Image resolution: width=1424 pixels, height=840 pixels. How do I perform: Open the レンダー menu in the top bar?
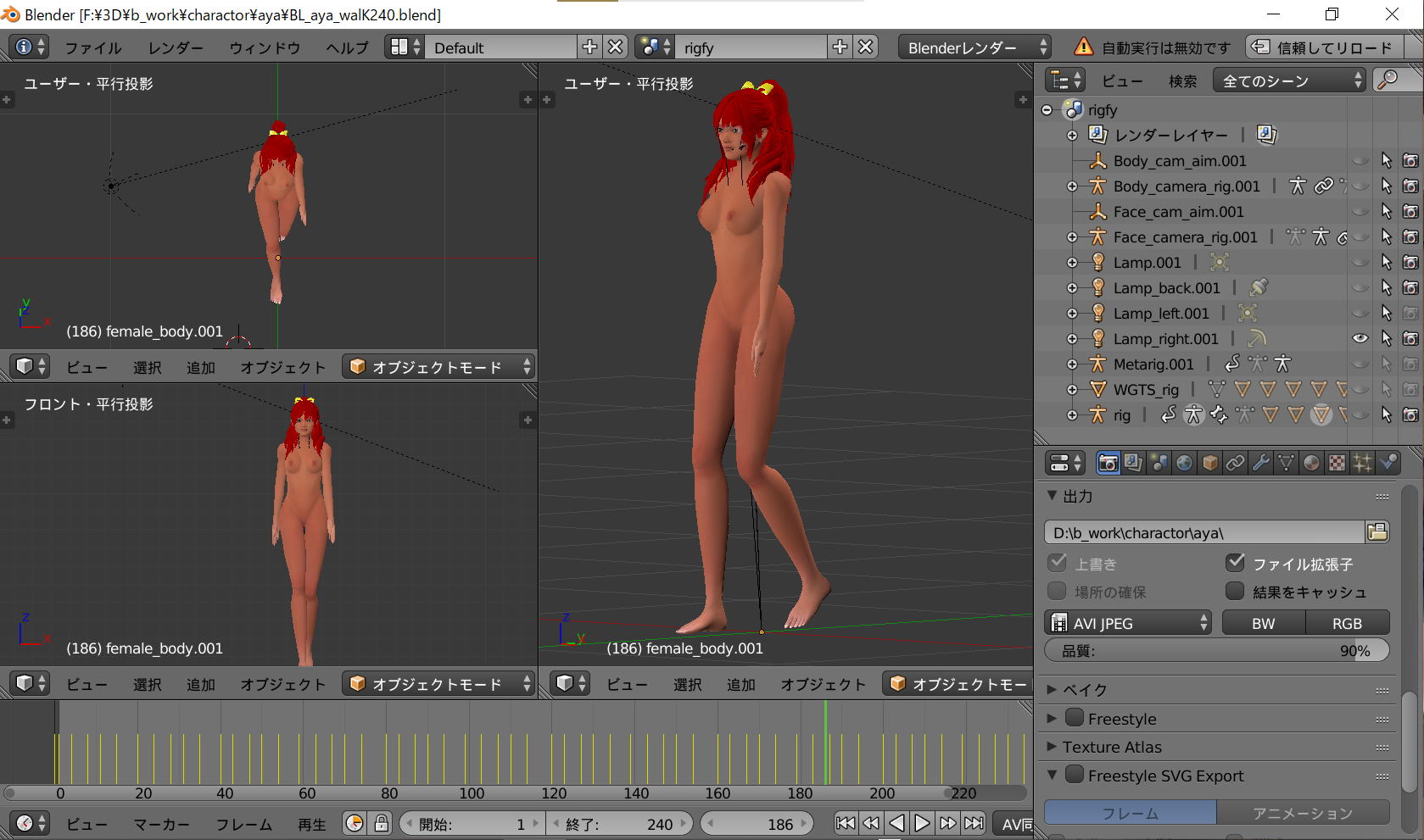click(x=175, y=47)
